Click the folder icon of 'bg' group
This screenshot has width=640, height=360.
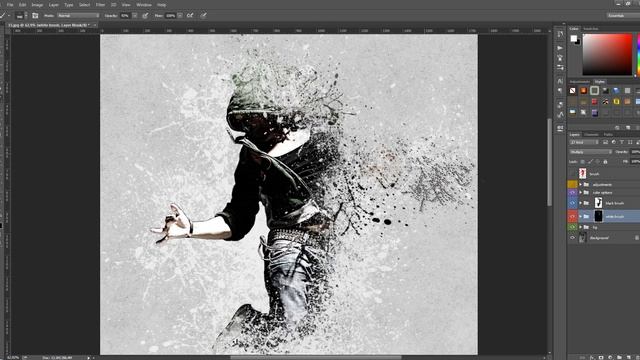[x=586, y=227]
